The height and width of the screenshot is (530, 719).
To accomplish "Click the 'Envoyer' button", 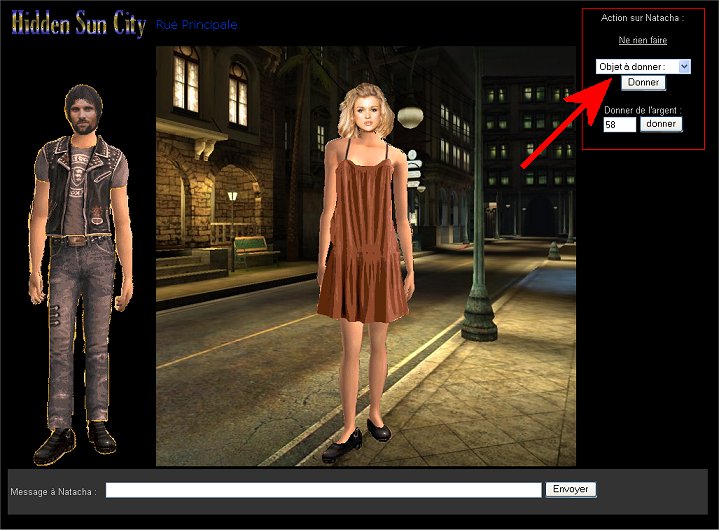I will coord(570,489).
